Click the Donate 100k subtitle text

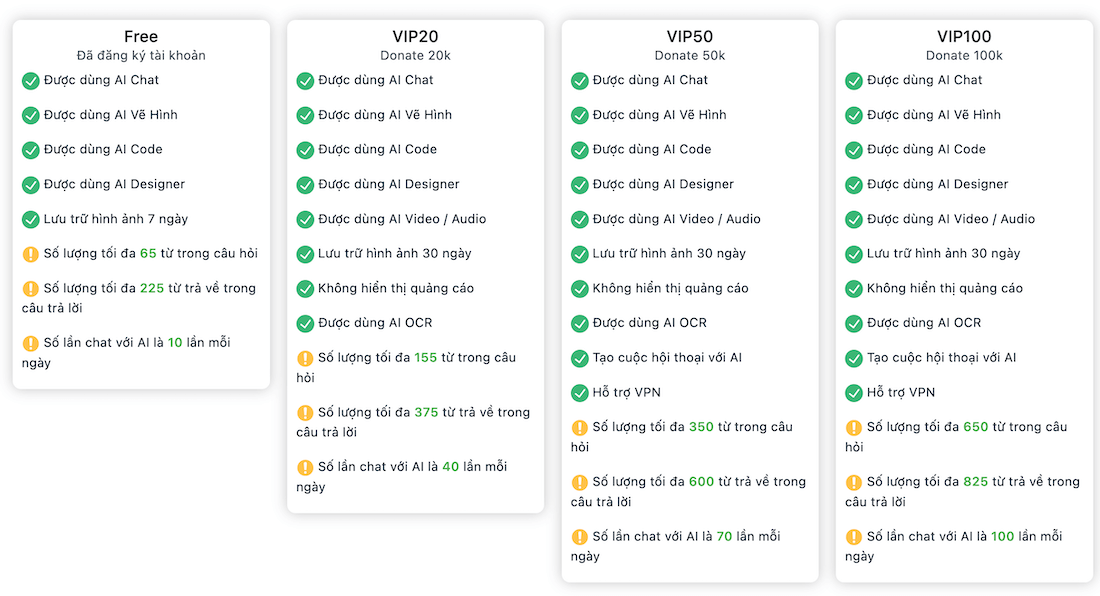point(964,56)
